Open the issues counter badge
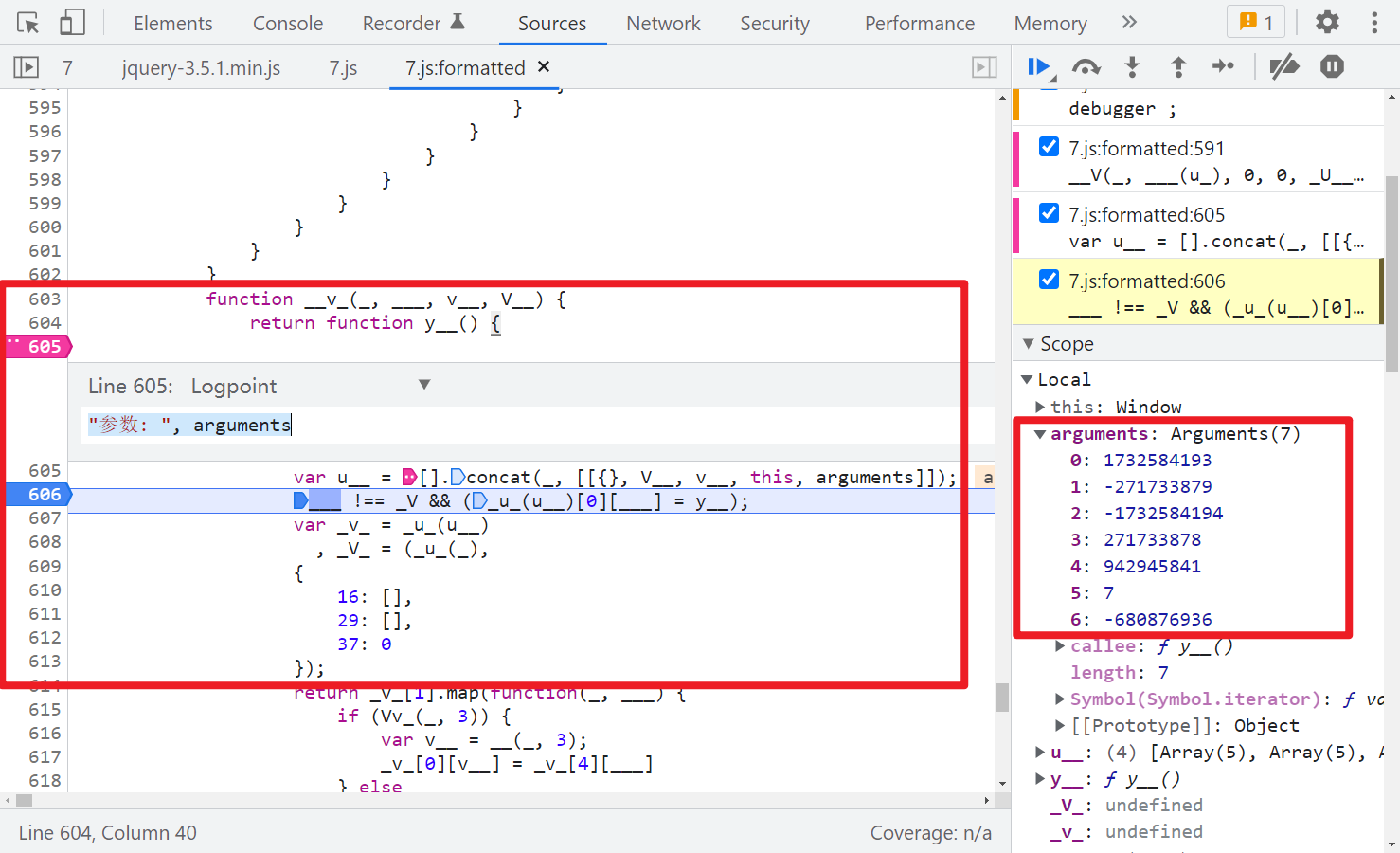Screen dimensions: 1400x853 pos(1256,23)
